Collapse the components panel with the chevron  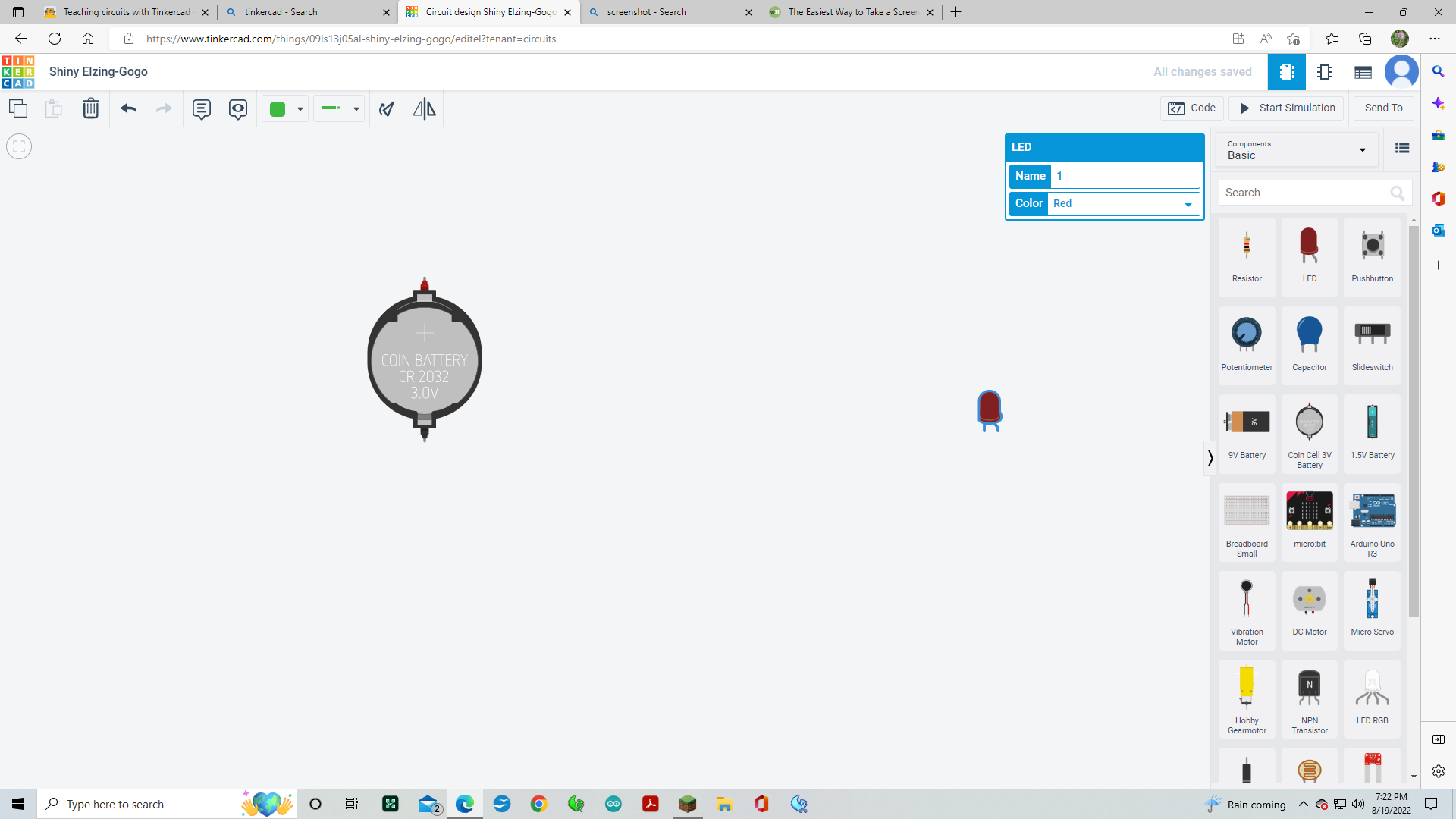point(1209,458)
